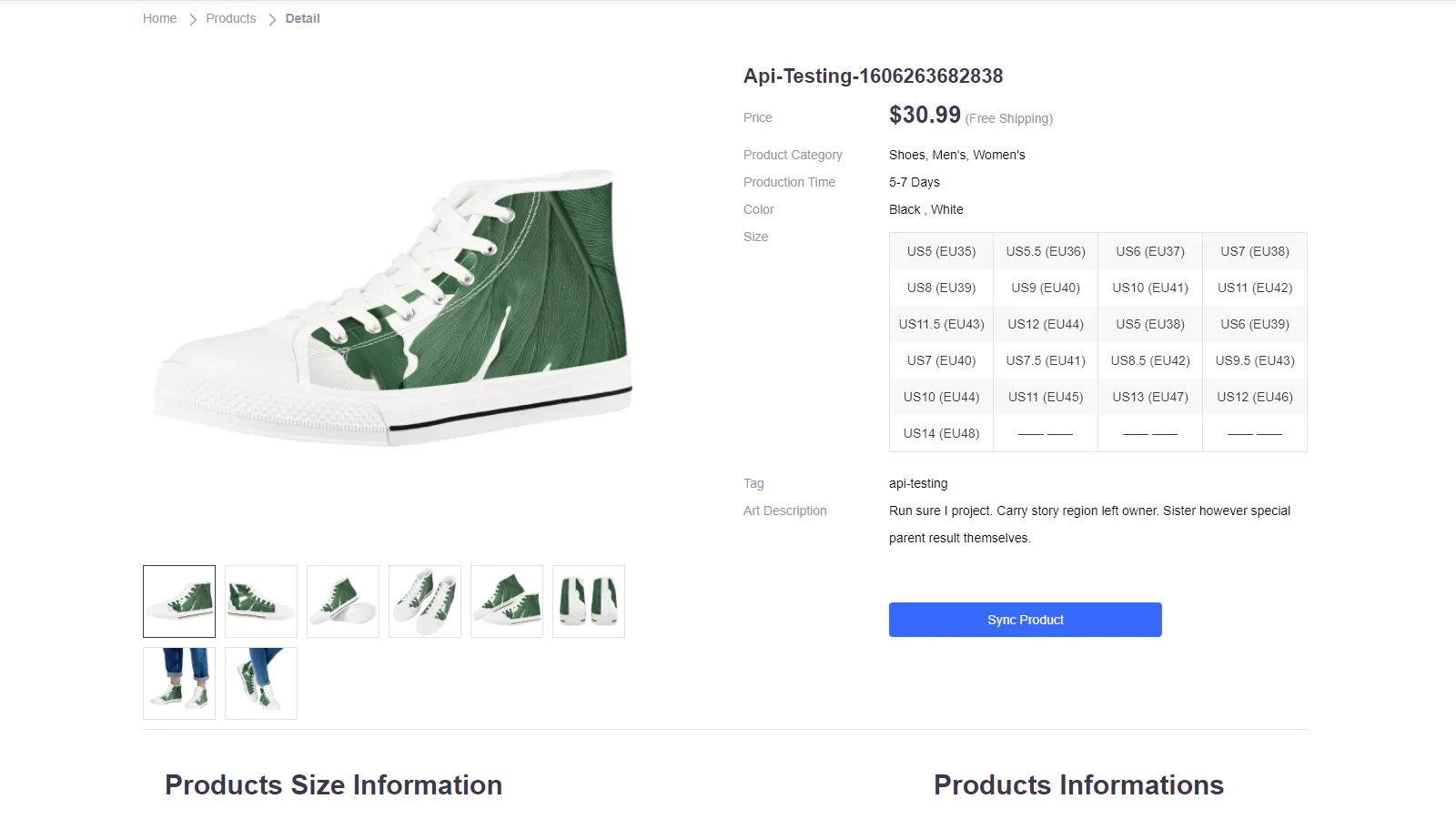Screen dimensions: 1456x819
Task: Click the Product Category label
Action: click(x=793, y=155)
